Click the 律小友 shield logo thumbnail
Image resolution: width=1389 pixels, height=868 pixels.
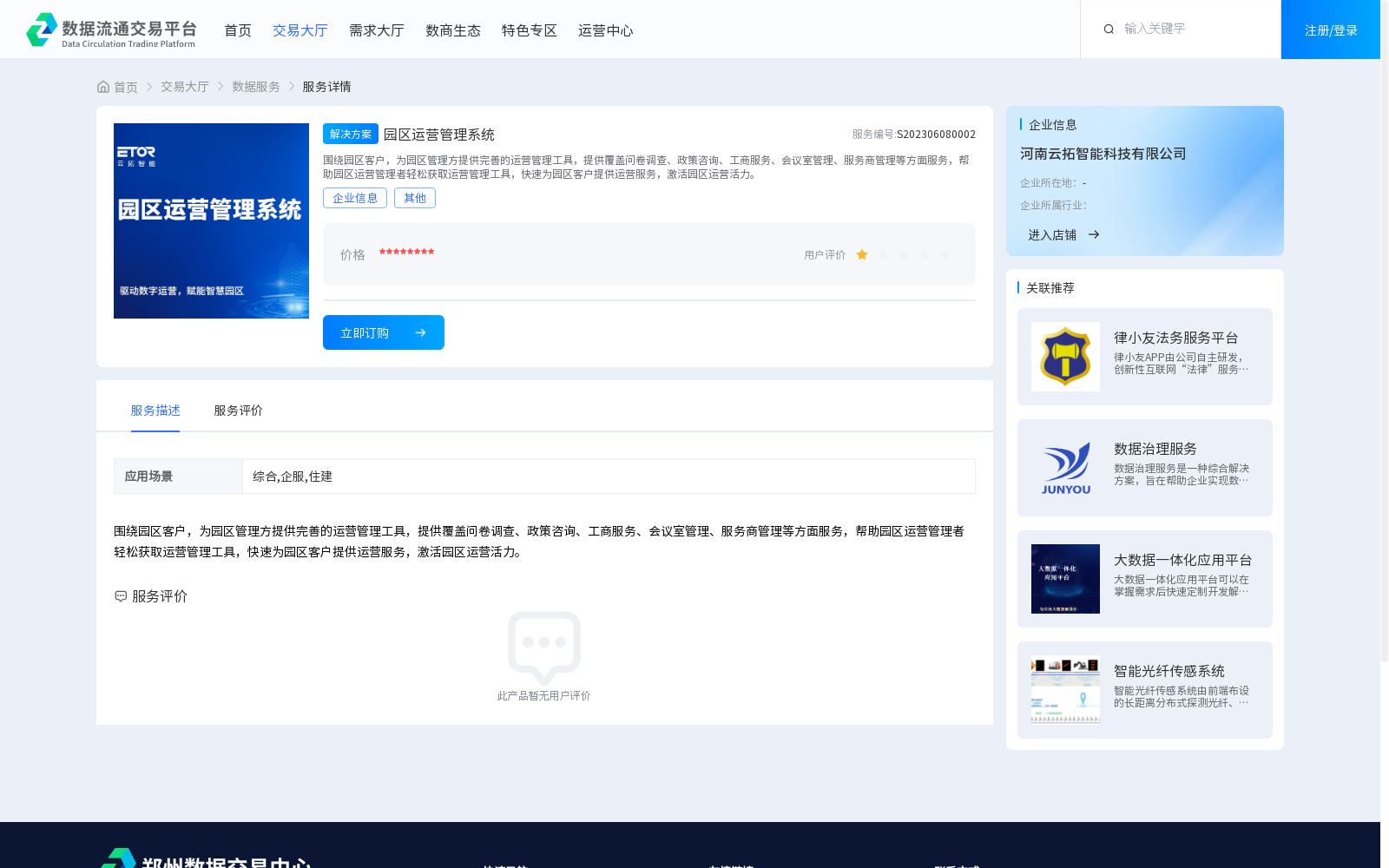1065,357
